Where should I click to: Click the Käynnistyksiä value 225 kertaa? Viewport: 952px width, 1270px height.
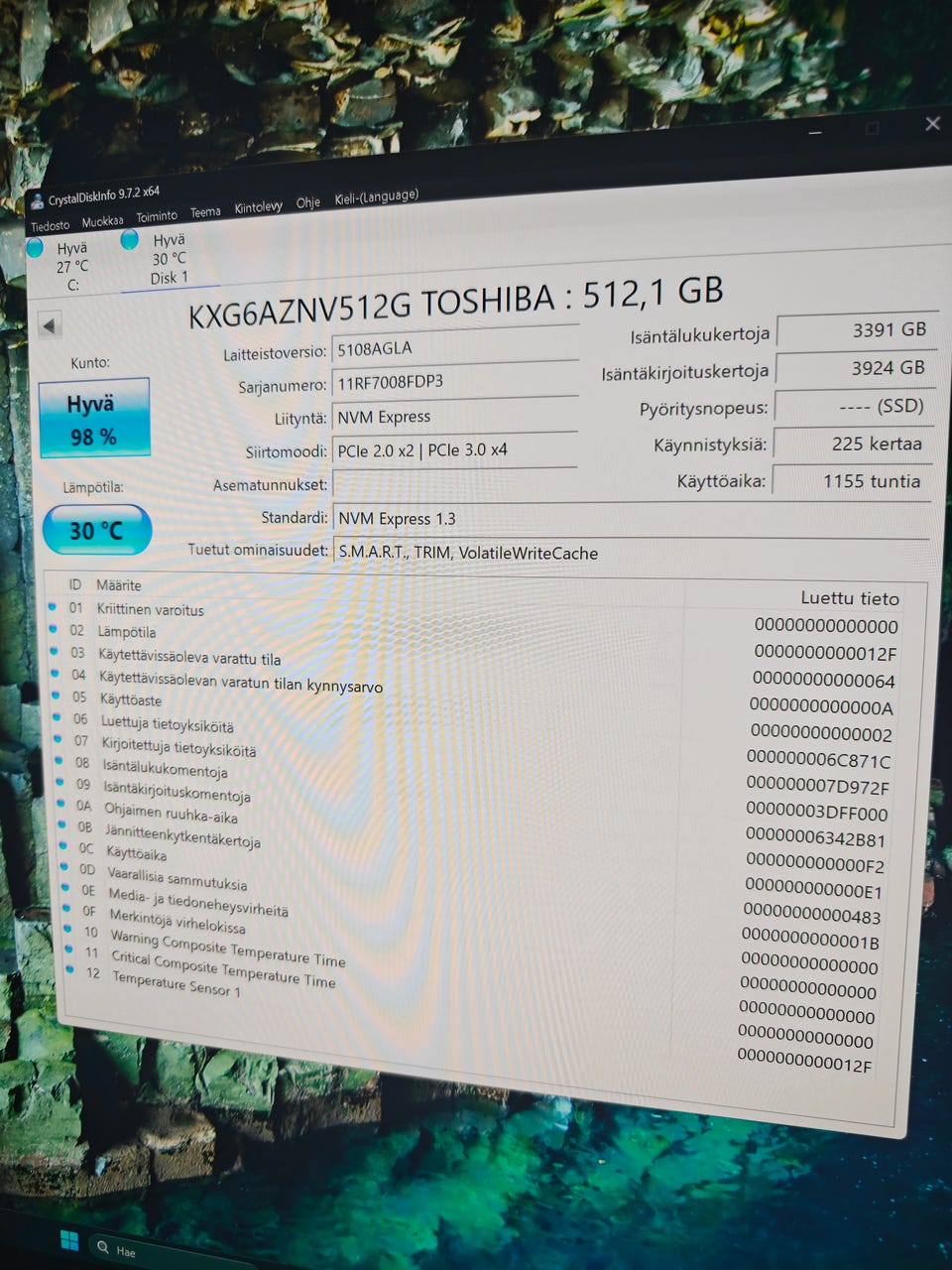(x=853, y=444)
